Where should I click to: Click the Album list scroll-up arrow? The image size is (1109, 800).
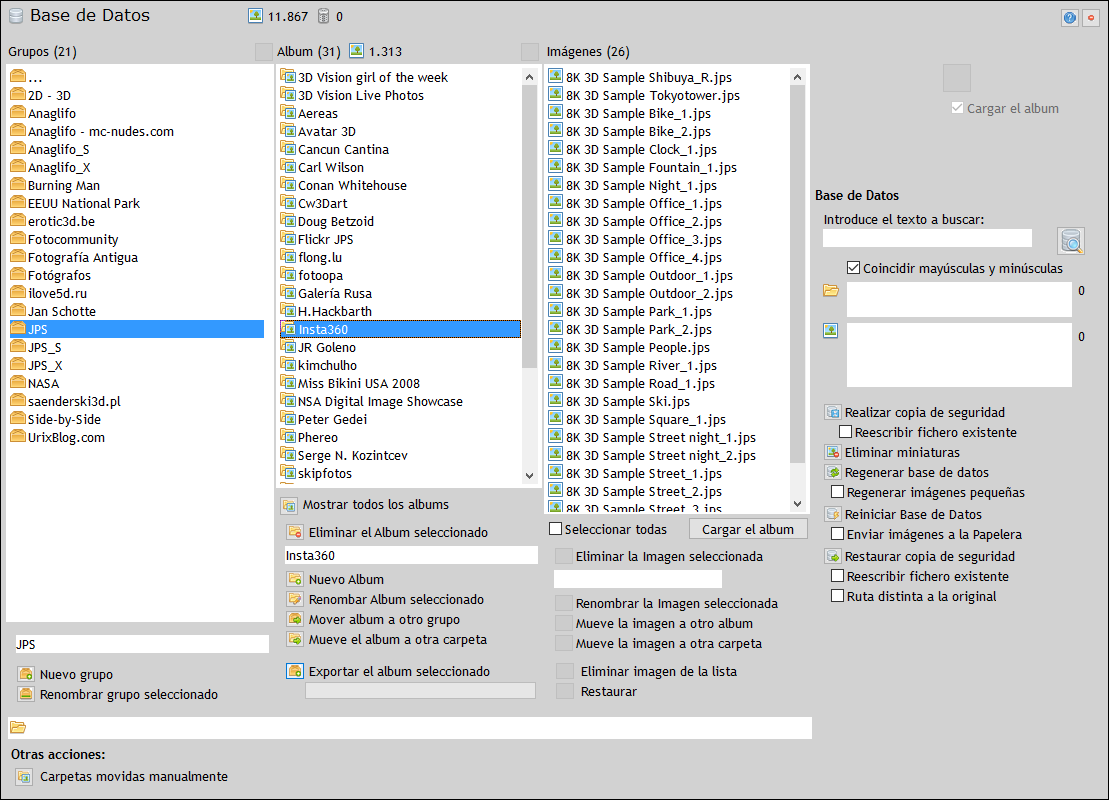[x=530, y=76]
